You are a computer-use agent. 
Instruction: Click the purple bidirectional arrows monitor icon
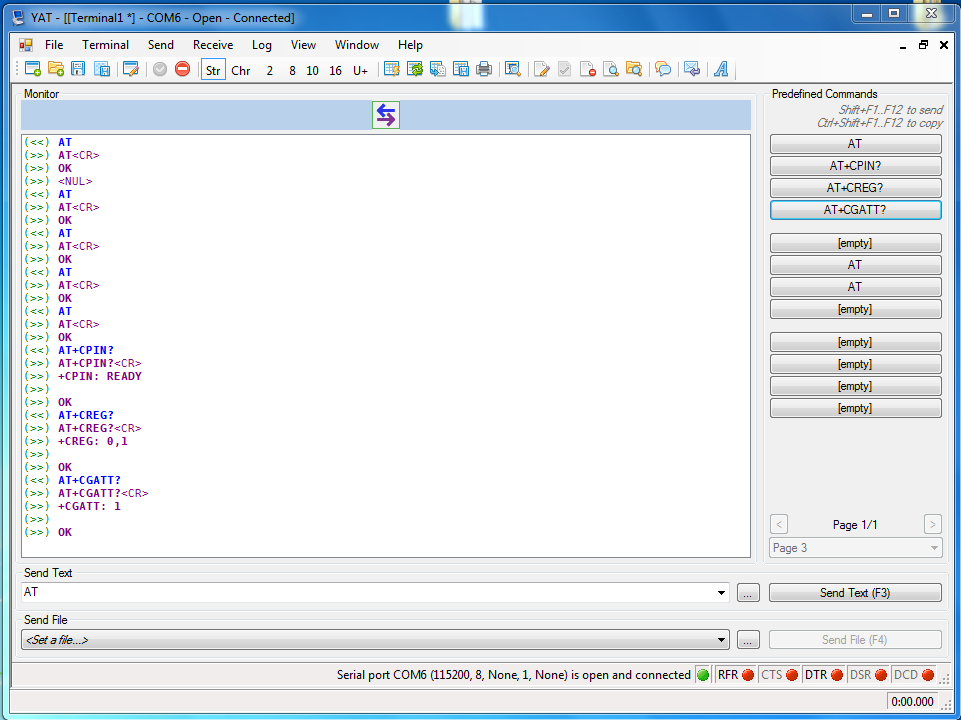click(x=385, y=115)
